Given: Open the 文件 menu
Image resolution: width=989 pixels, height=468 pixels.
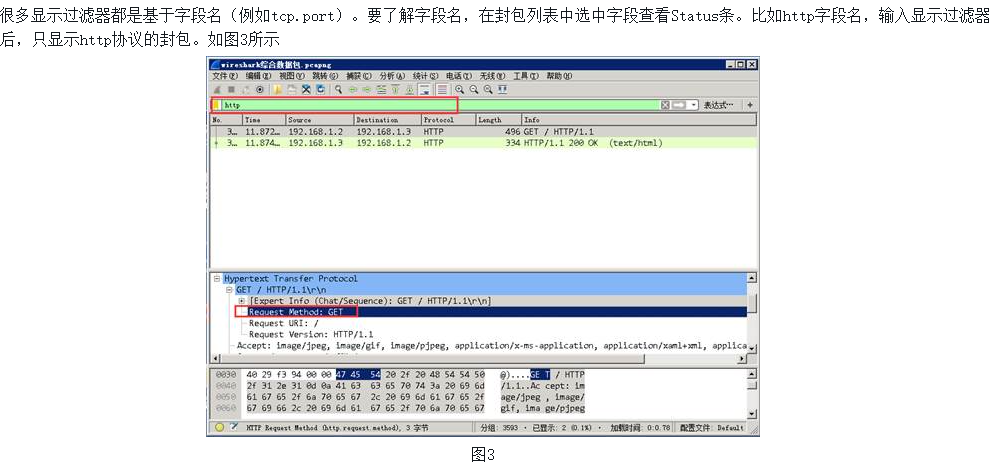Looking at the screenshot, I should tap(225, 76).
